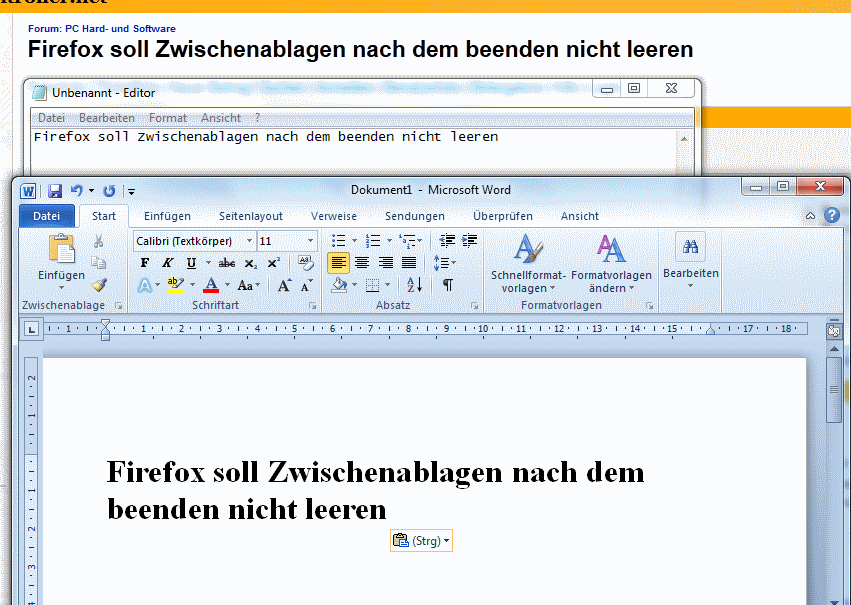Click the Sort A-Z icon

click(x=414, y=284)
